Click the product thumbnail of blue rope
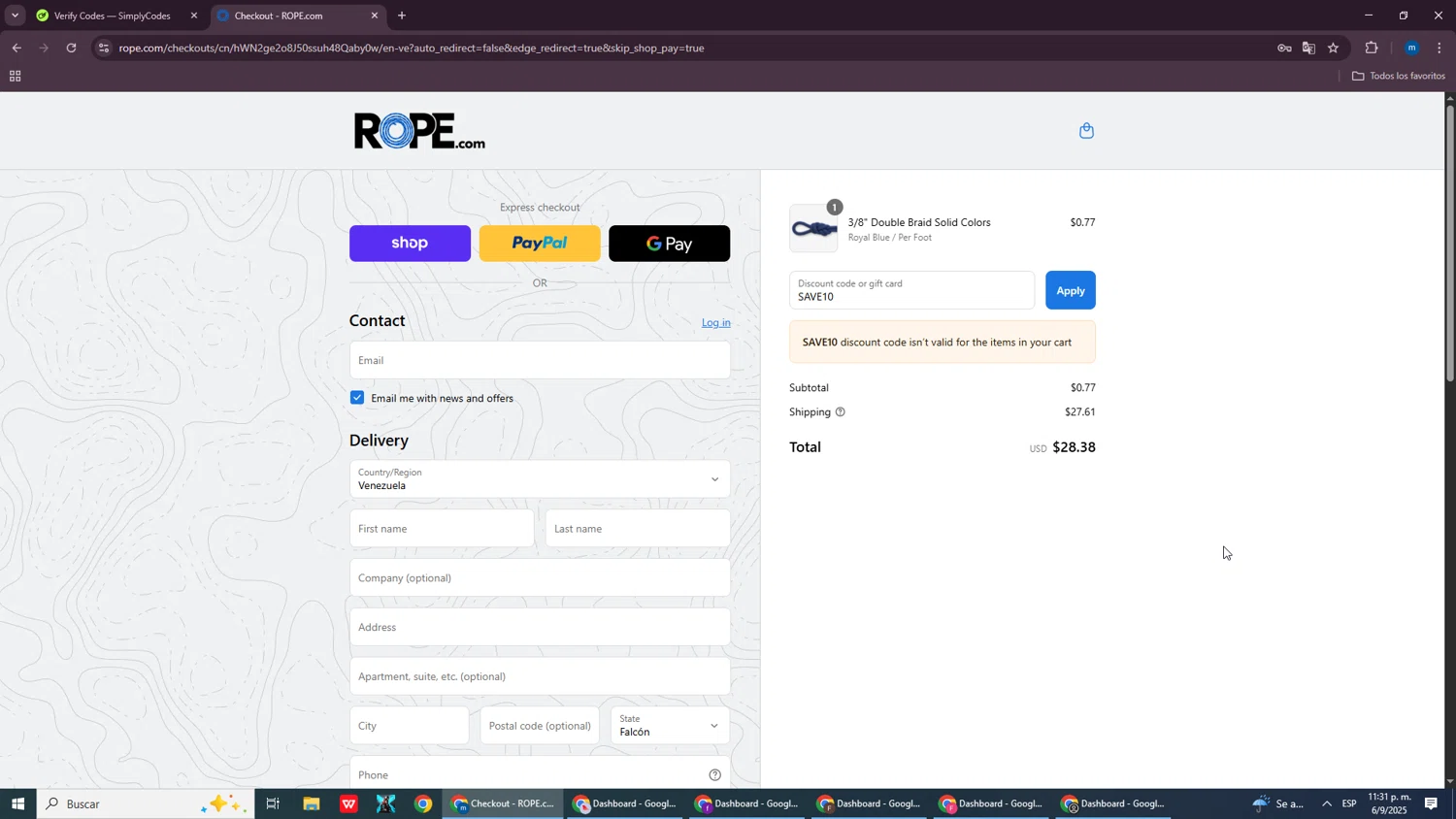This screenshot has width=1456, height=819. (x=813, y=229)
